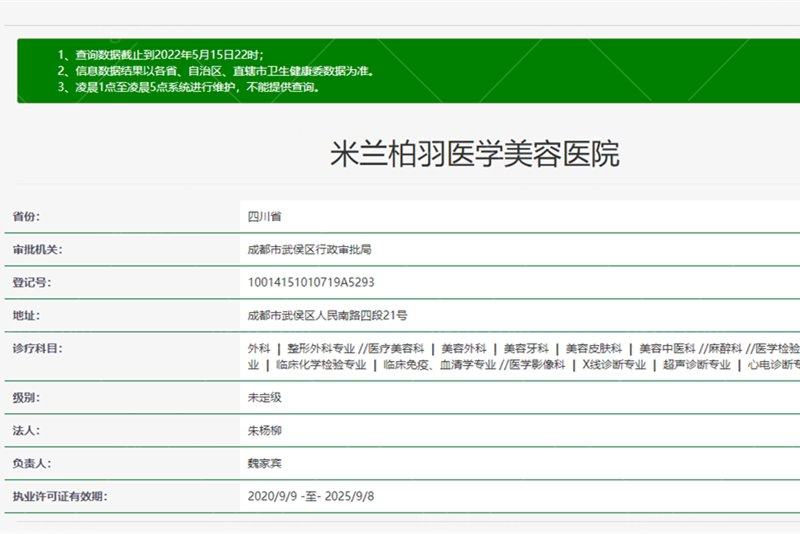
Task: Click notice line about 2022年5月15日22时
Action: [161, 55]
